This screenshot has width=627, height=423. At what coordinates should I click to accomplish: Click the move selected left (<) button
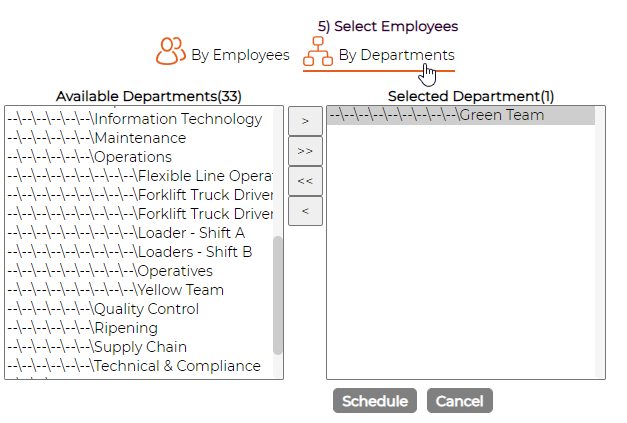305,211
